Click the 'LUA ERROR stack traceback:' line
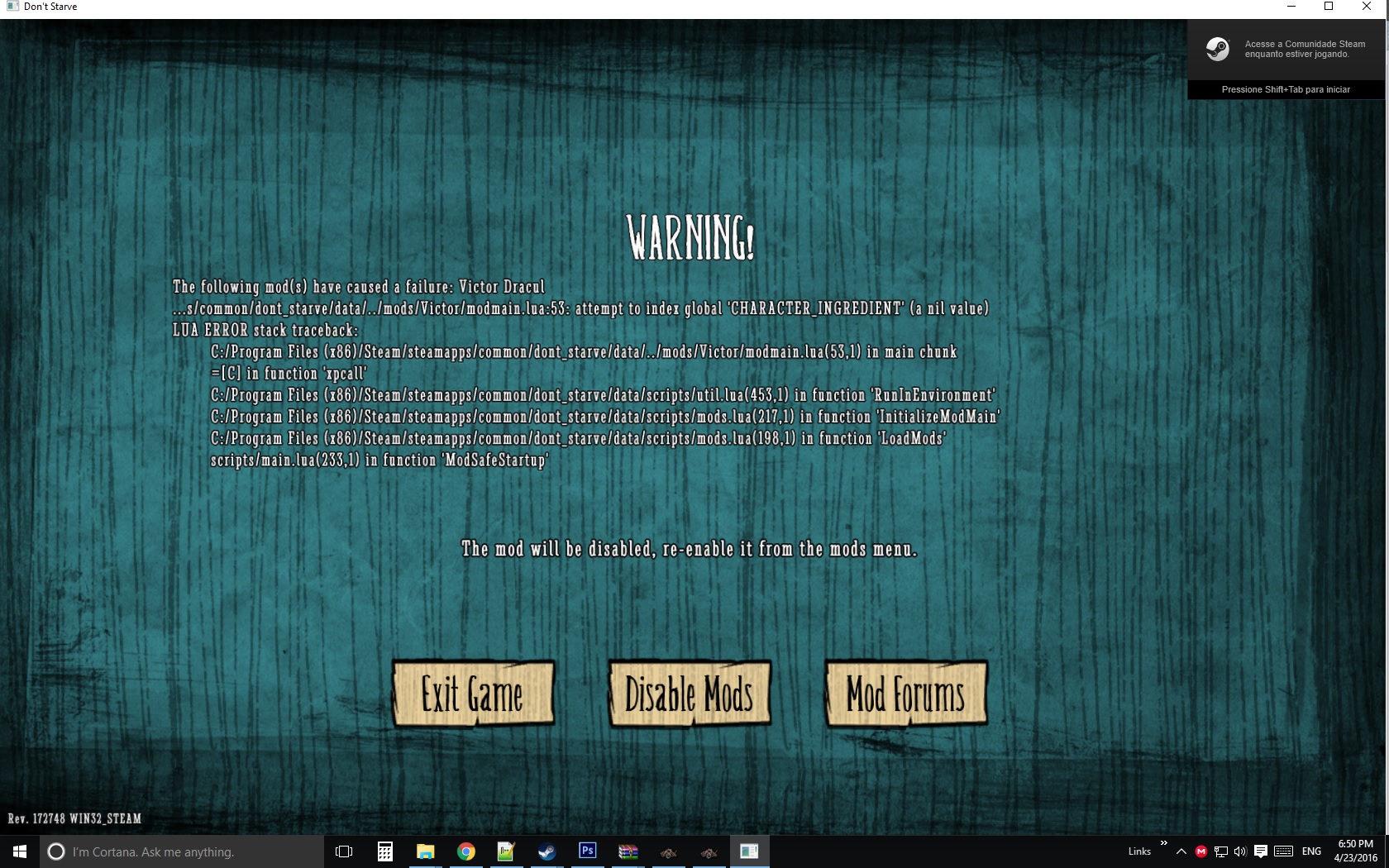The image size is (1389, 868). point(265,330)
